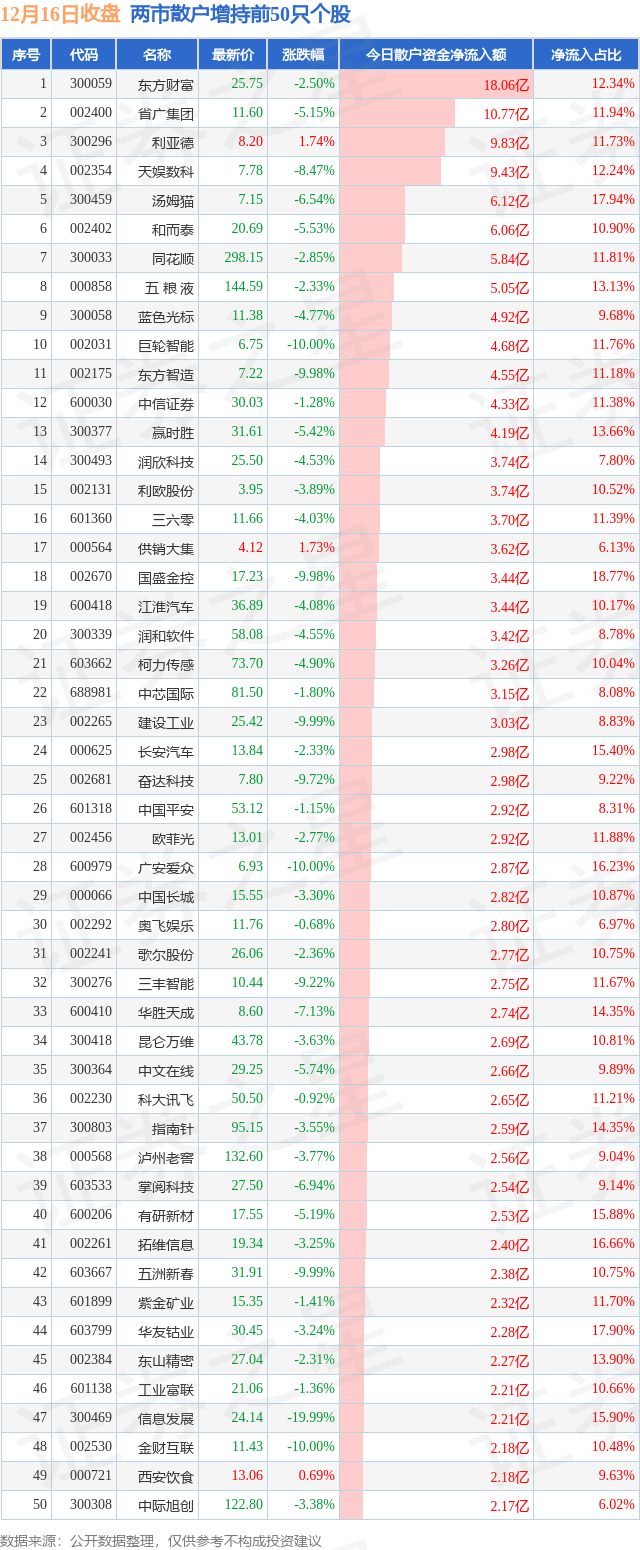Click the stock name 奋达科技
The height and width of the screenshot is (1550, 640).
[166, 780]
